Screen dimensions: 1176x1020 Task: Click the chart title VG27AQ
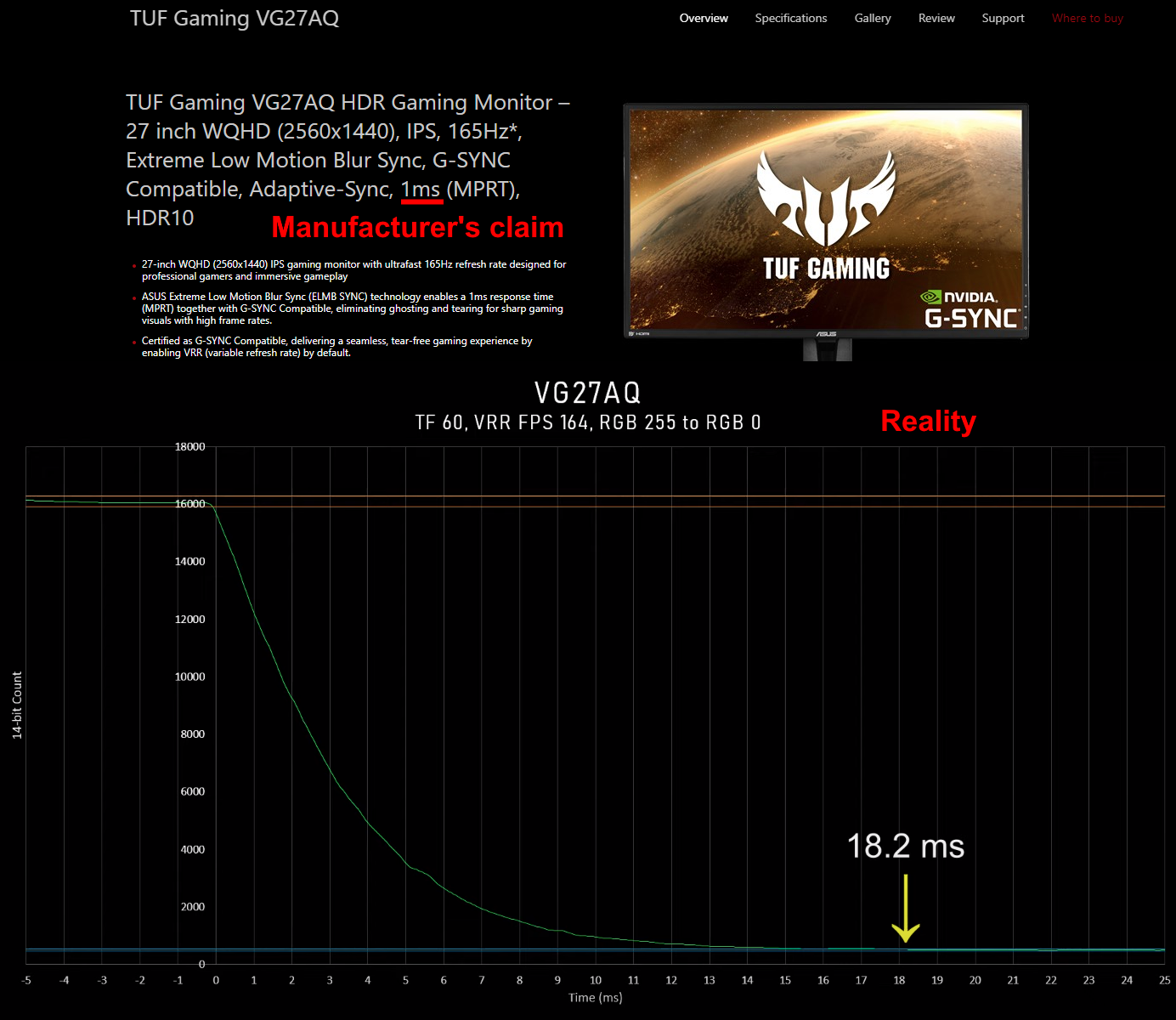pyautogui.click(x=588, y=393)
